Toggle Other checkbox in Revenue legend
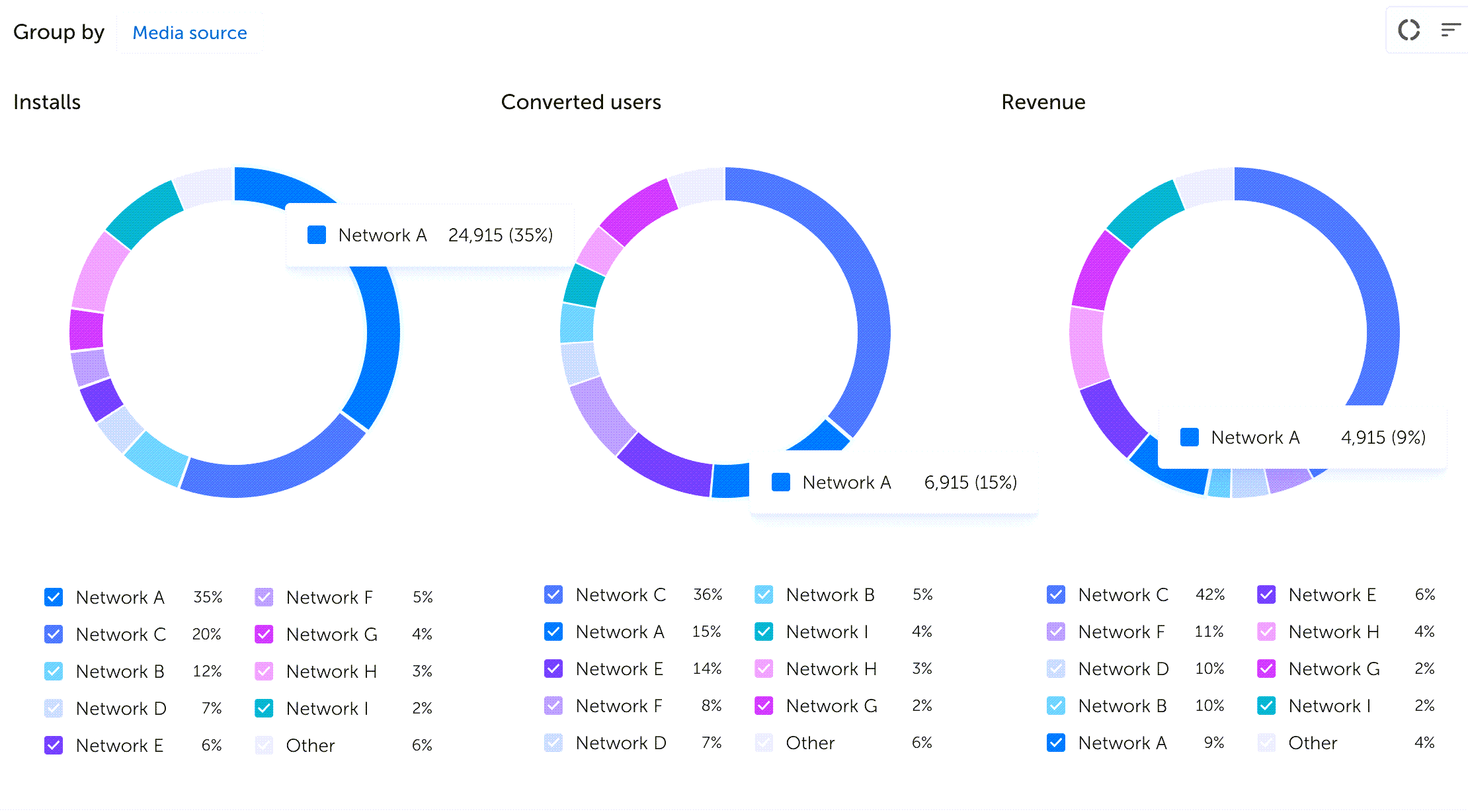 click(x=1266, y=743)
